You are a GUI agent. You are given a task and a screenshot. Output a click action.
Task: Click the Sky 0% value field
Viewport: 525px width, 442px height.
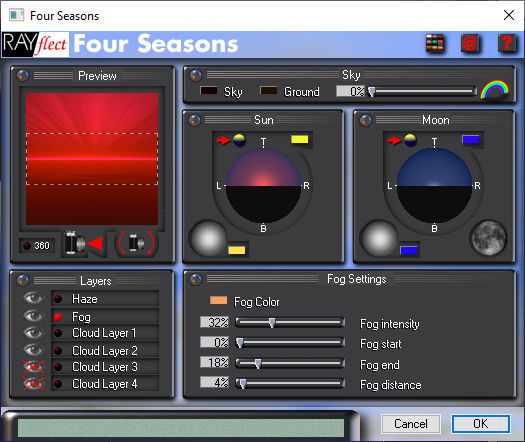click(x=351, y=91)
